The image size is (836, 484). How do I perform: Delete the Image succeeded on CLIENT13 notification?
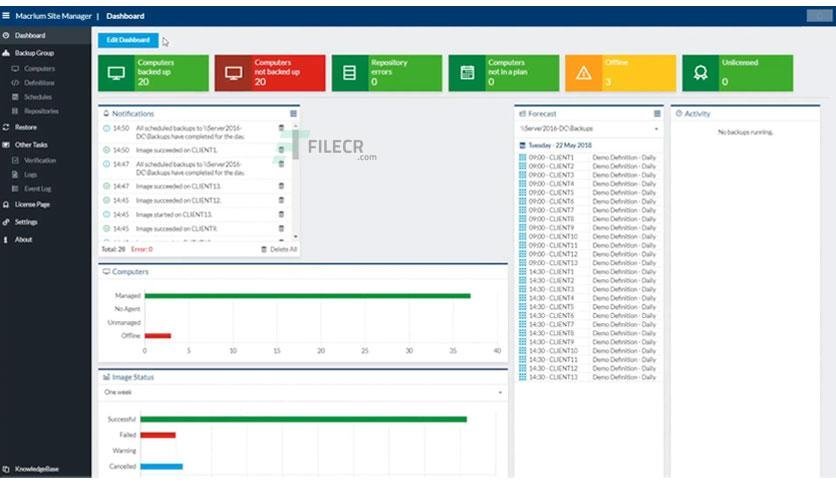tap(281, 186)
